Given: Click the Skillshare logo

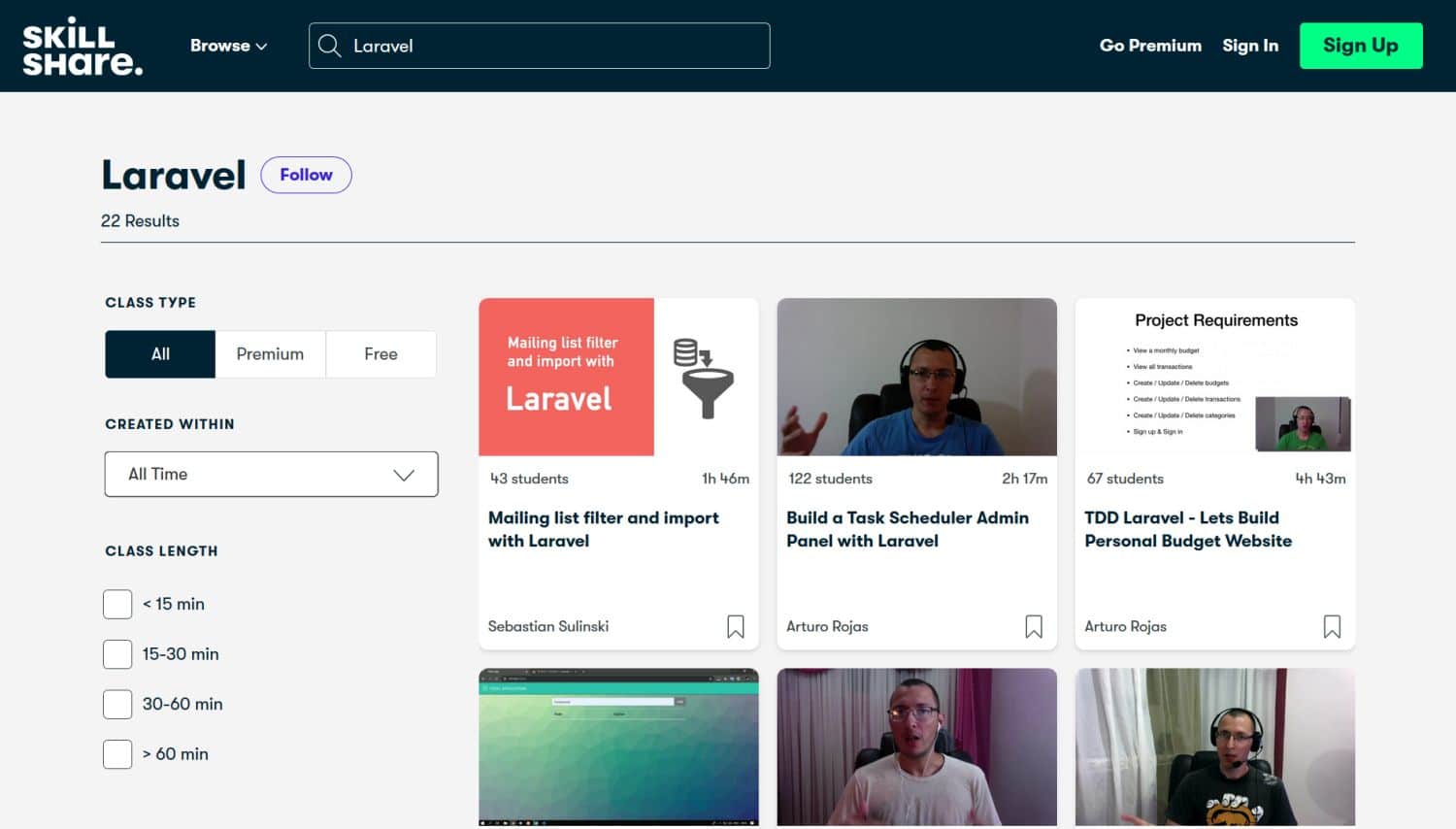Looking at the screenshot, I should pyautogui.click(x=83, y=46).
